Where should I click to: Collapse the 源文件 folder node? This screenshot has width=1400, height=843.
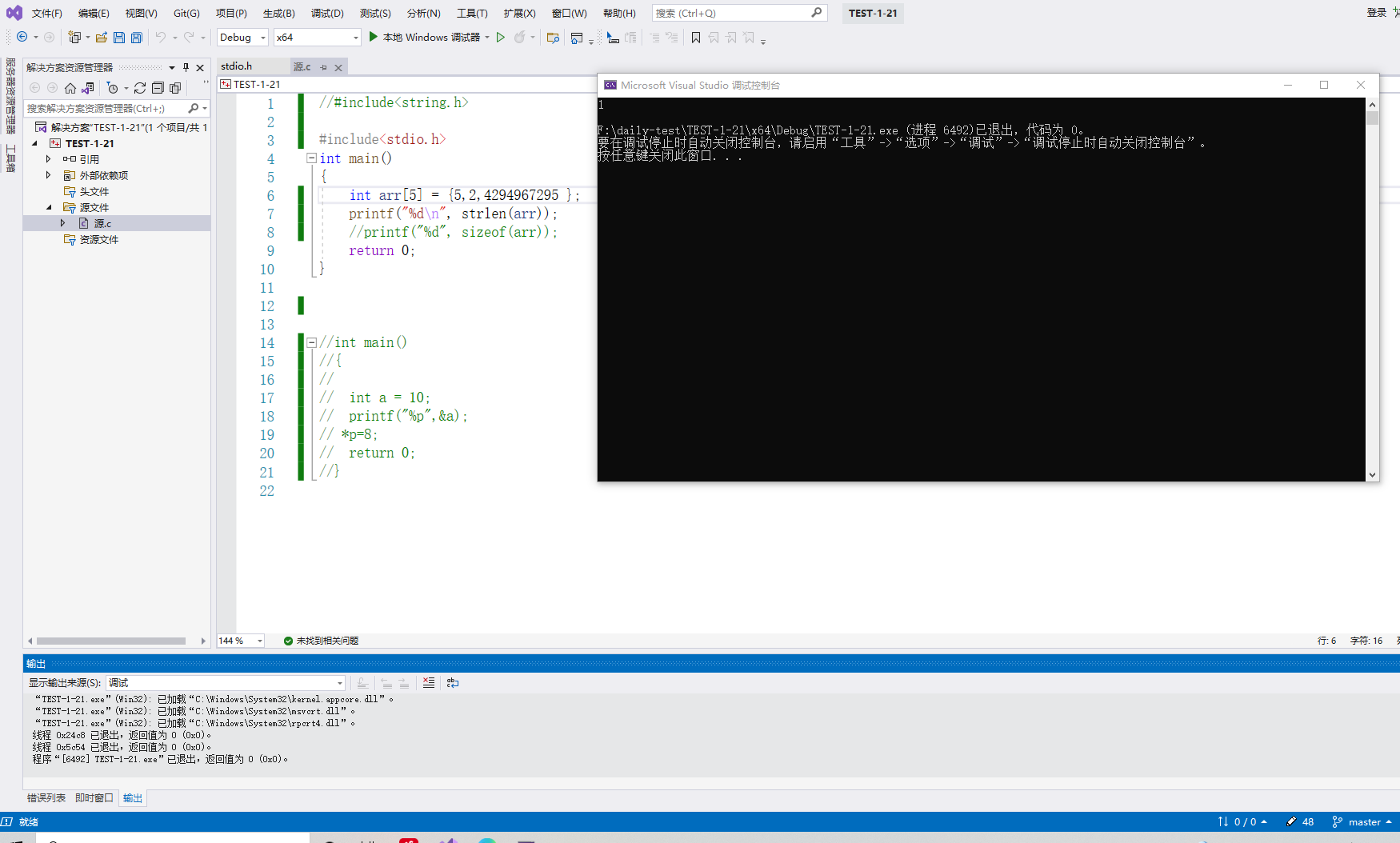tap(49, 207)
